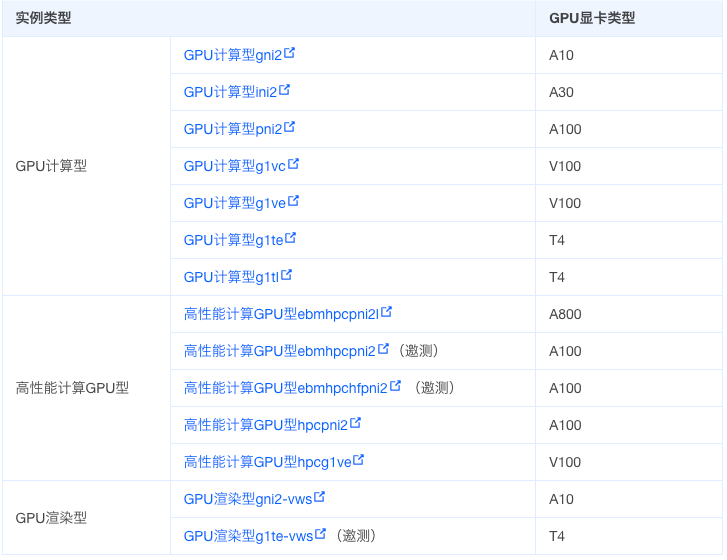Select the 高性能计算GPU型 category cell
Image resolution: width=727 pixels, height=560 pixels.
[72, 388]
